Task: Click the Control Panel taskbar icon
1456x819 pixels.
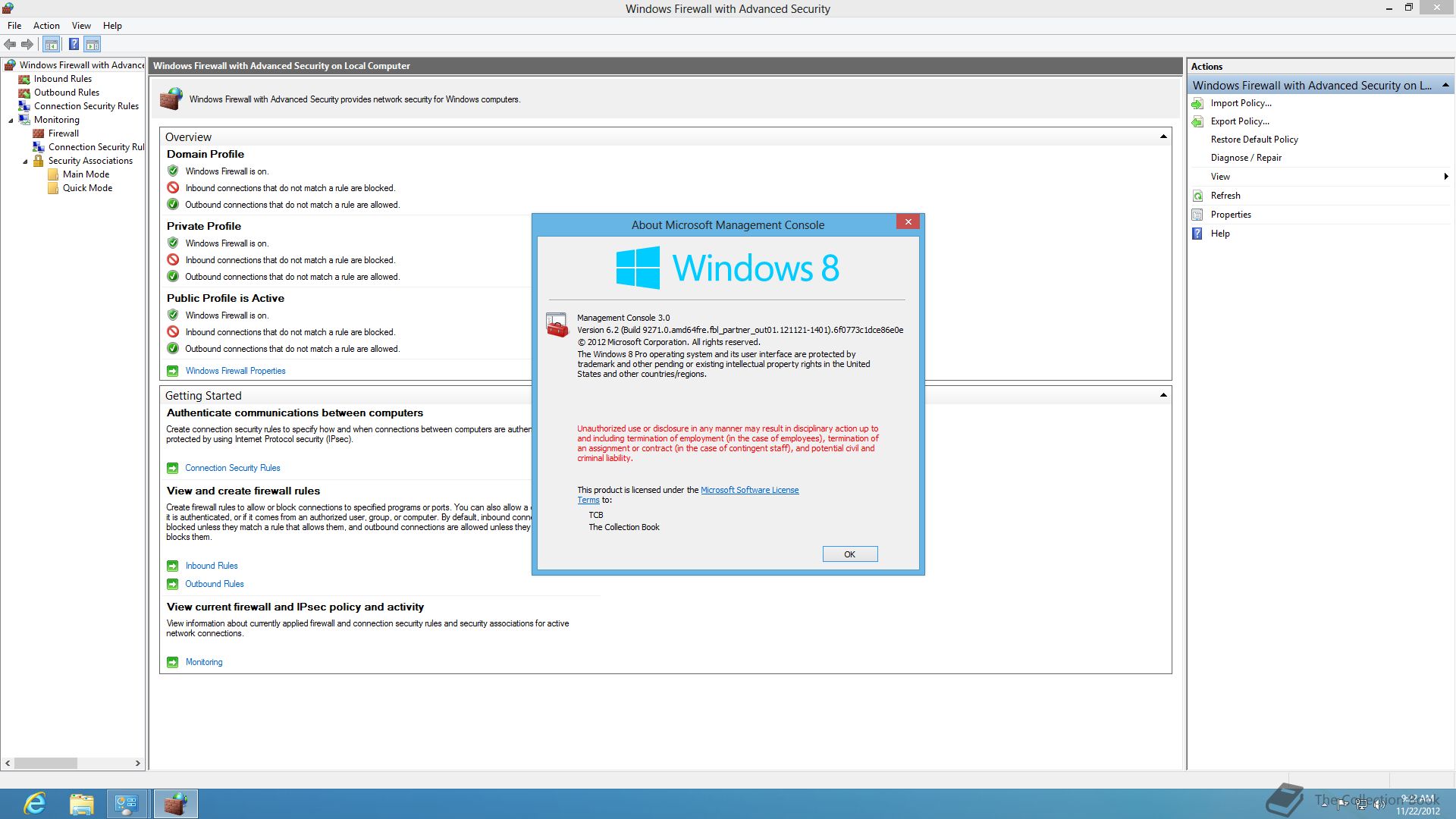Action: [126, 804]
